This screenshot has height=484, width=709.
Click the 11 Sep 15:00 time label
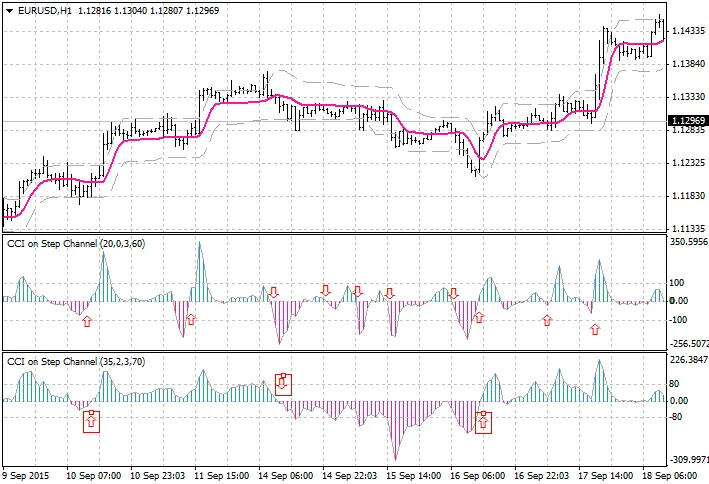coord(222,476)
